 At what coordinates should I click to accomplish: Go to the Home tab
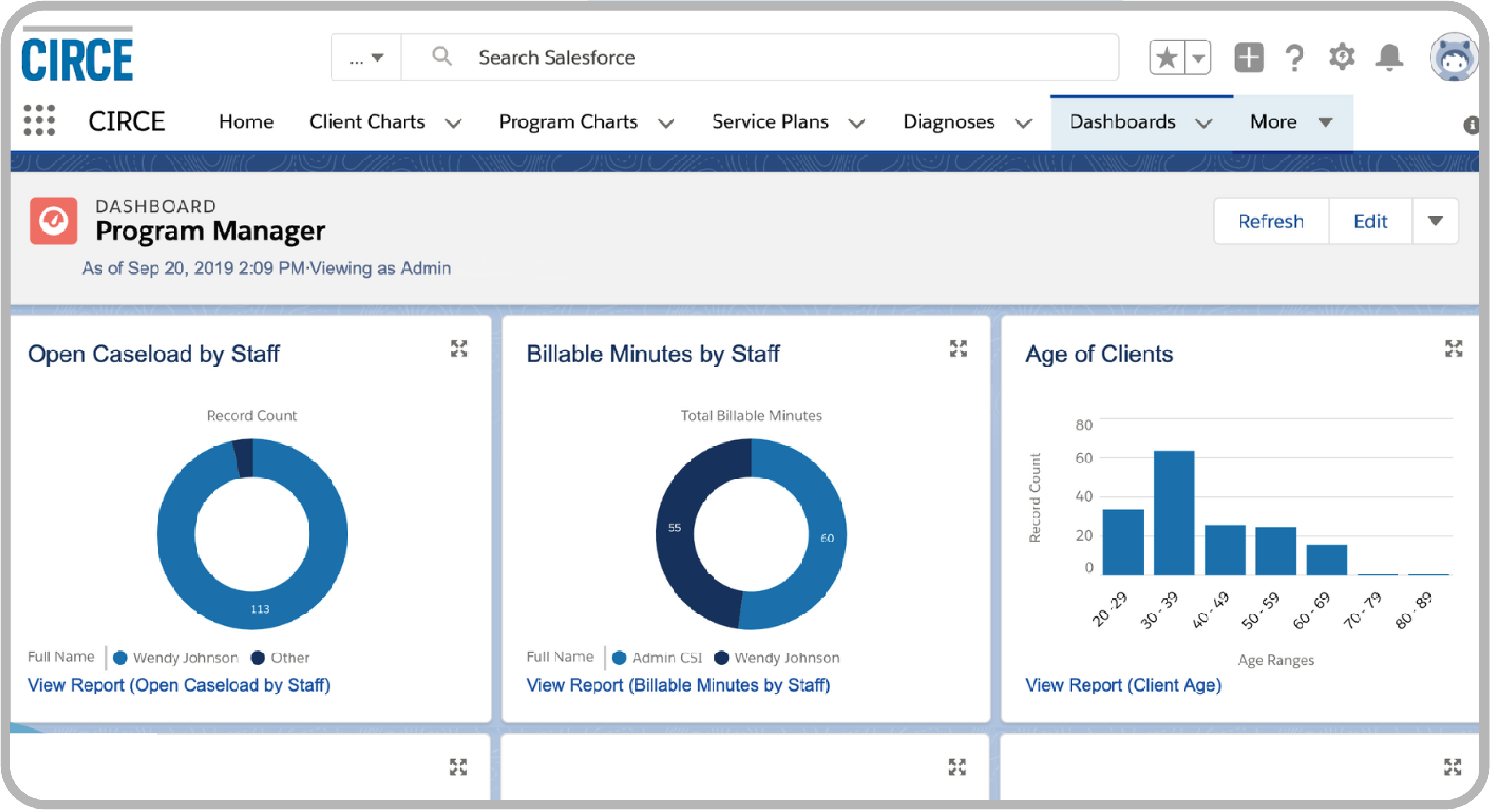pyautogui.click(x=246, y=122)
